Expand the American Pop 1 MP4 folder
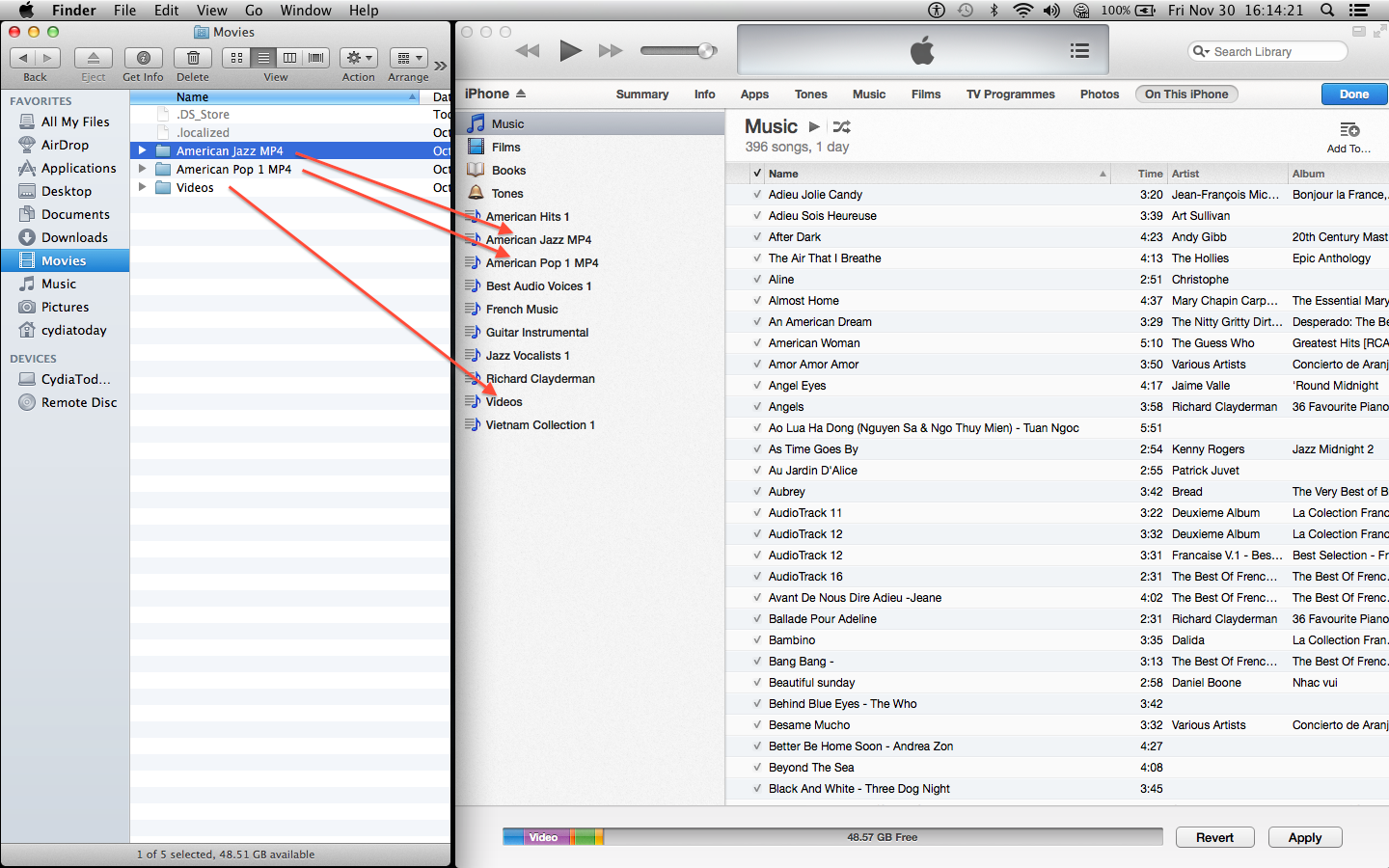 pyautogui.click(x=143, y=169)
